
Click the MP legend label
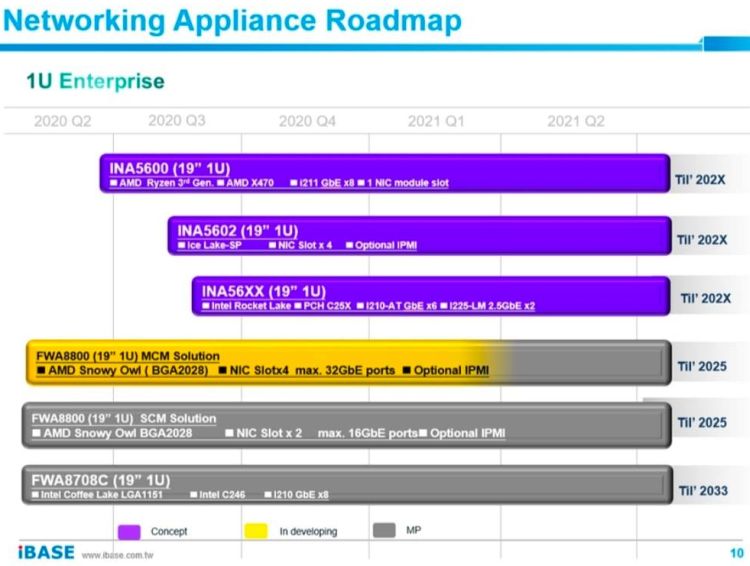point(413,530)
